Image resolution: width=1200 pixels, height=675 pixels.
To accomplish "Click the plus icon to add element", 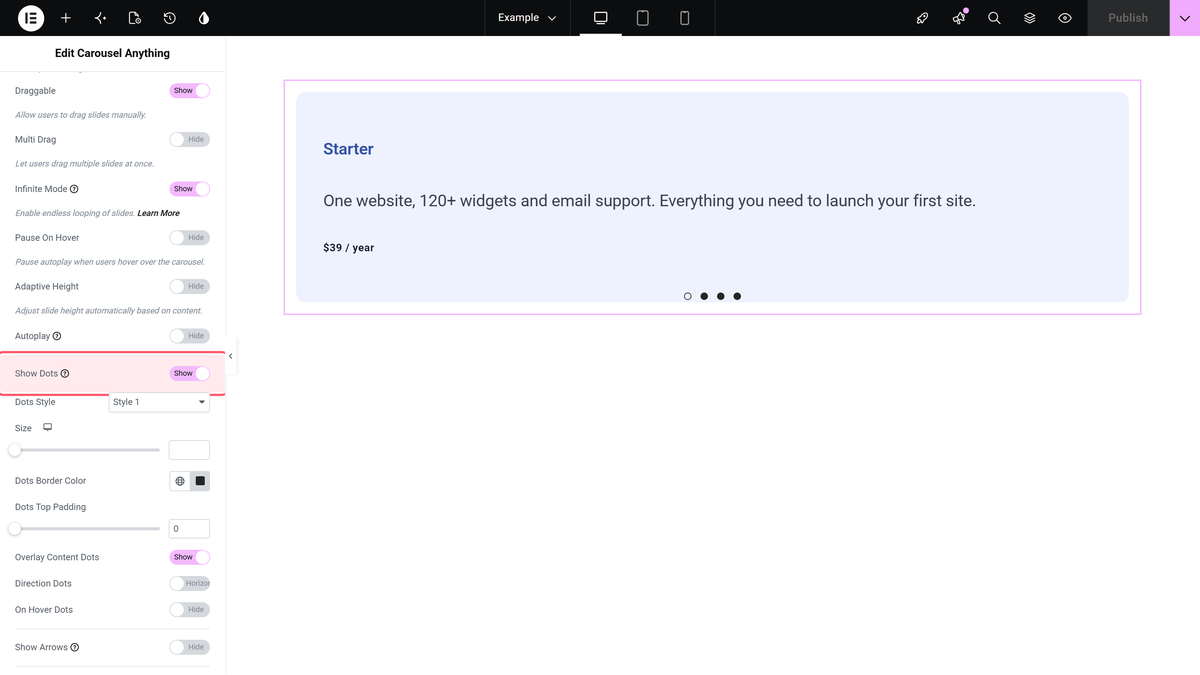I will tap(66, 18).
